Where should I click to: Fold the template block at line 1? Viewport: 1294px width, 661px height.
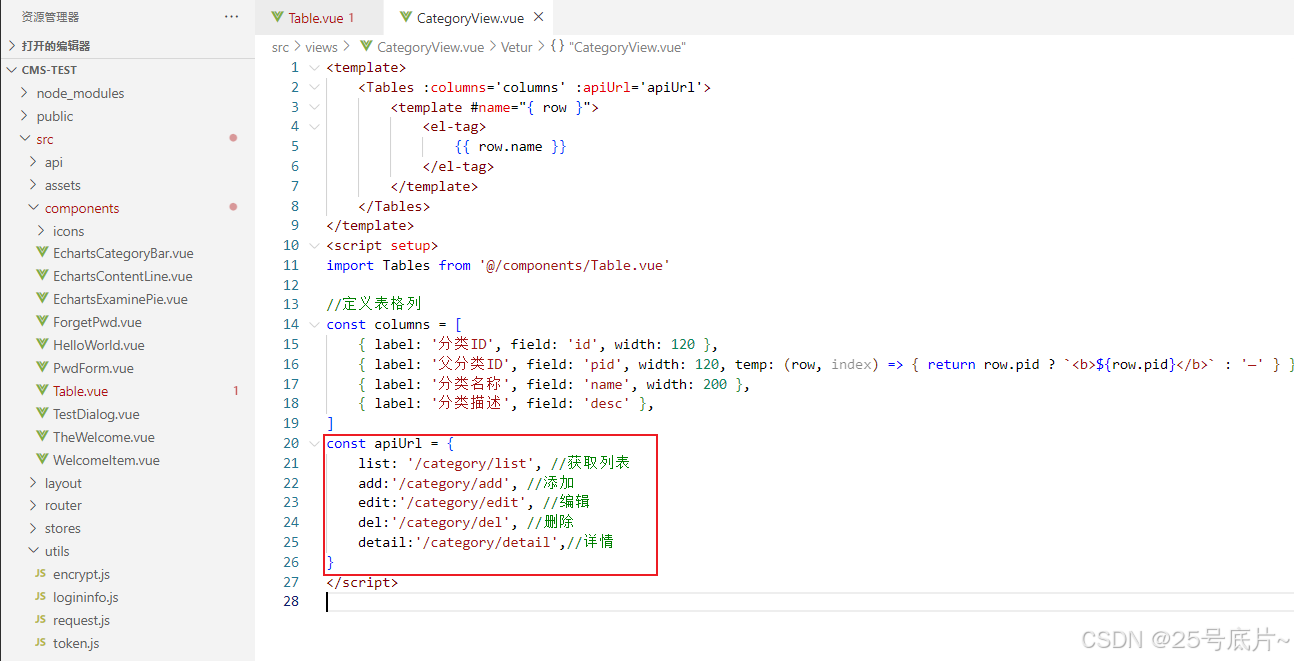[x=314, y=67]
